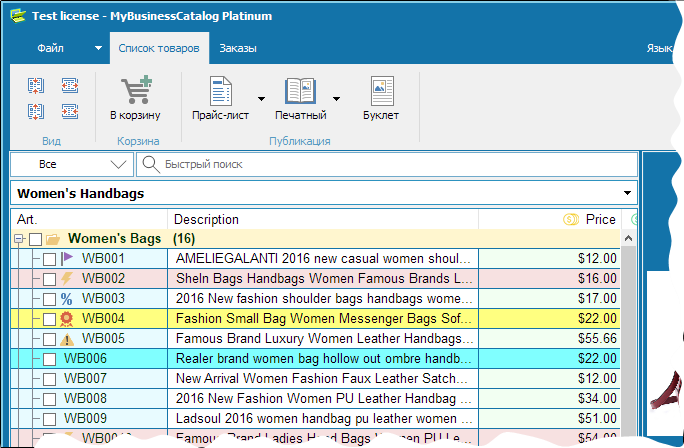Check the box for item WB001
684x448 pixels.
coord(49,259)
